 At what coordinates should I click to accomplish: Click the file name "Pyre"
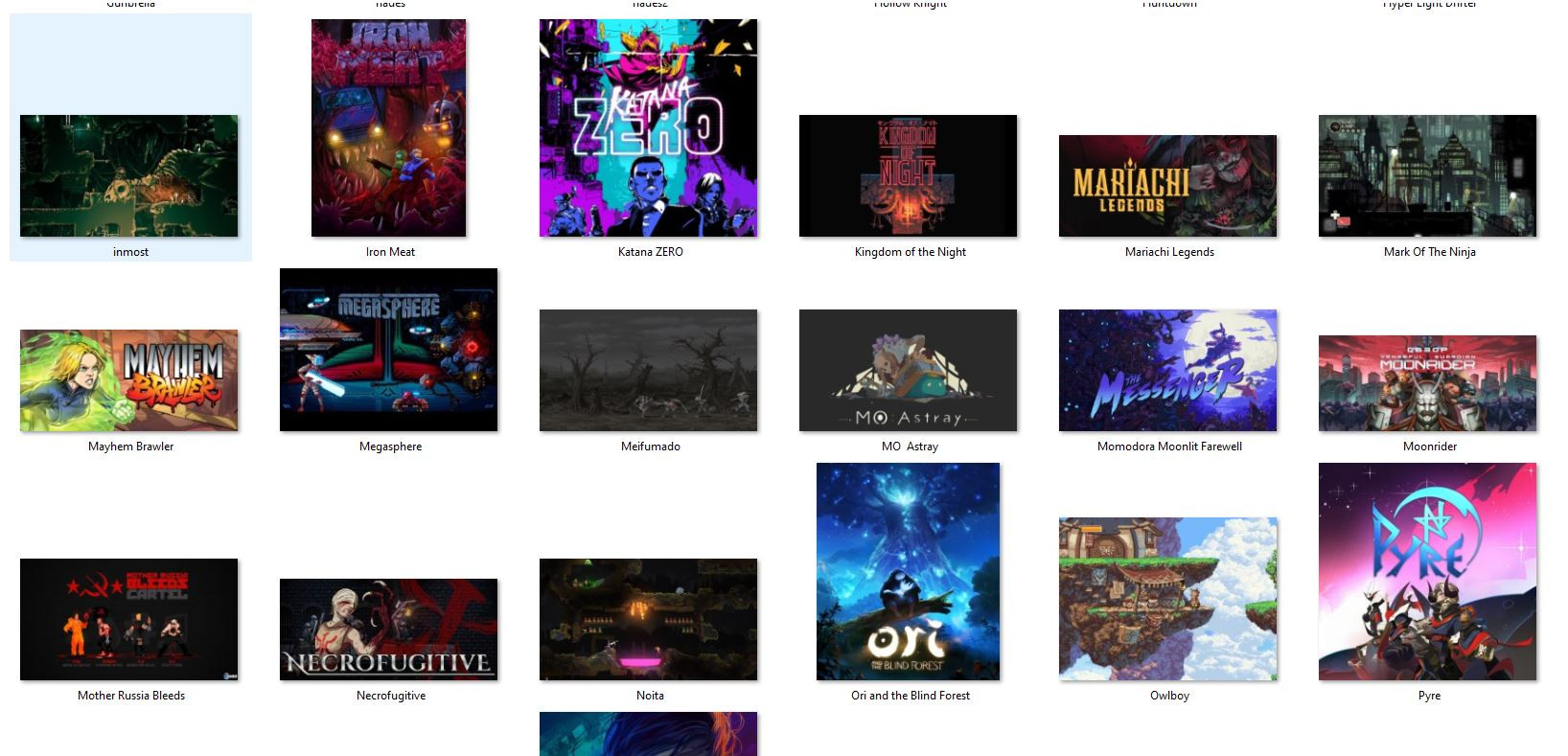click(x=1429, y=696)
